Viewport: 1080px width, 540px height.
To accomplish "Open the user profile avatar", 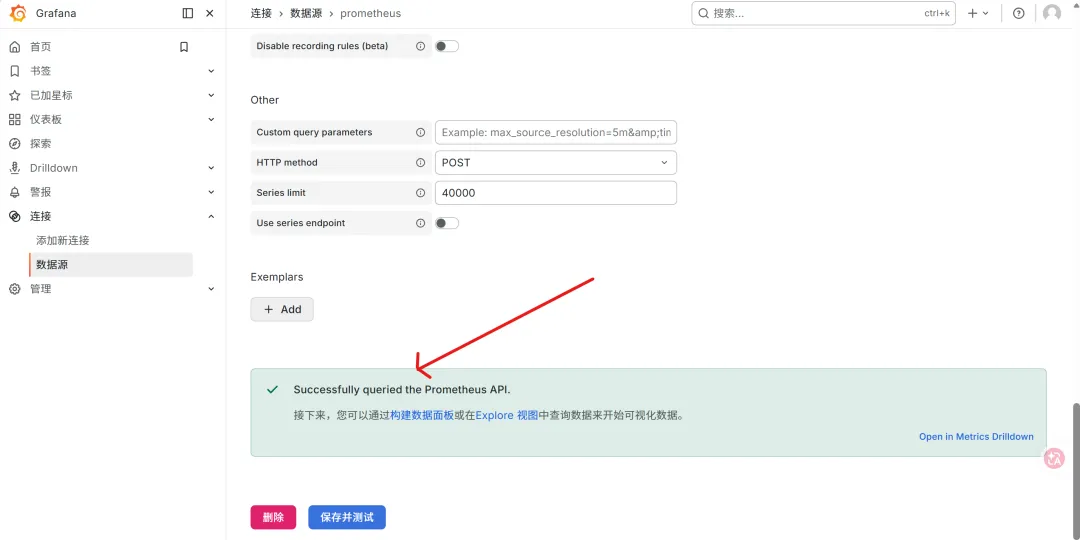I will tap(1052, 13).
